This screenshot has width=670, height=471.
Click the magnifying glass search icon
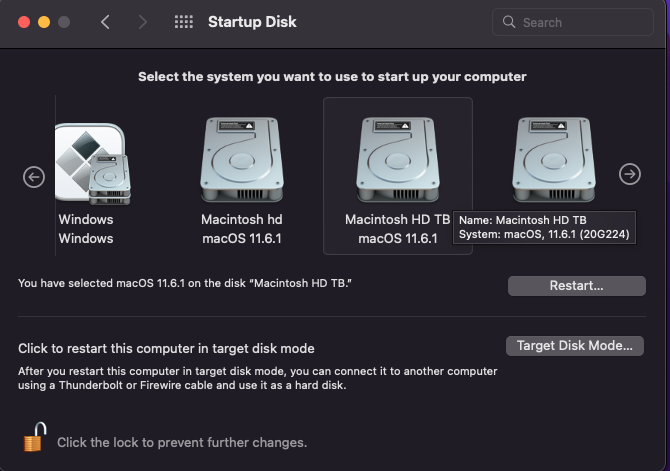tap(510, 22)
